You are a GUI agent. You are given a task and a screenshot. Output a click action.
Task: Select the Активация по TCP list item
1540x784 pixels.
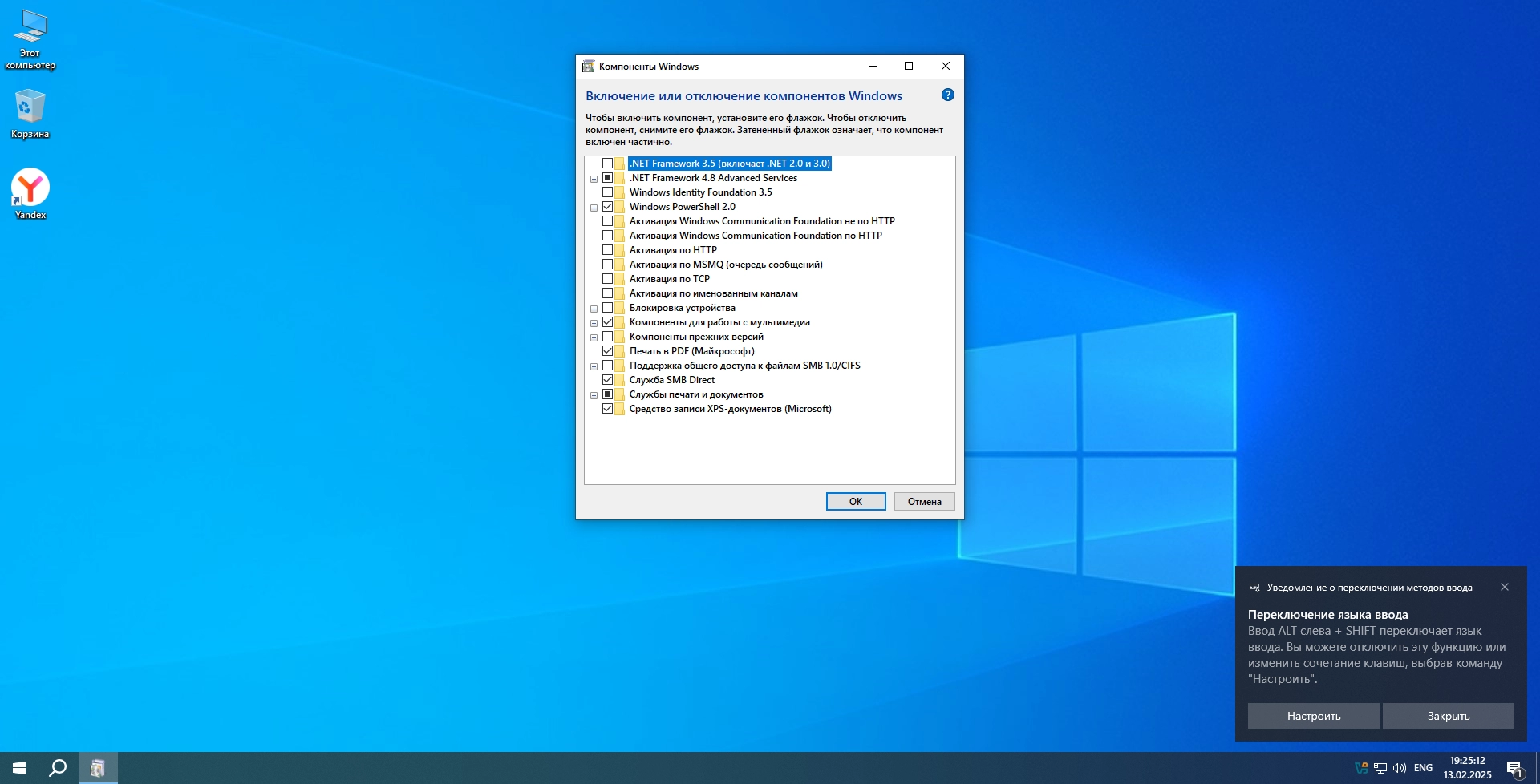(x=669, y=279)
